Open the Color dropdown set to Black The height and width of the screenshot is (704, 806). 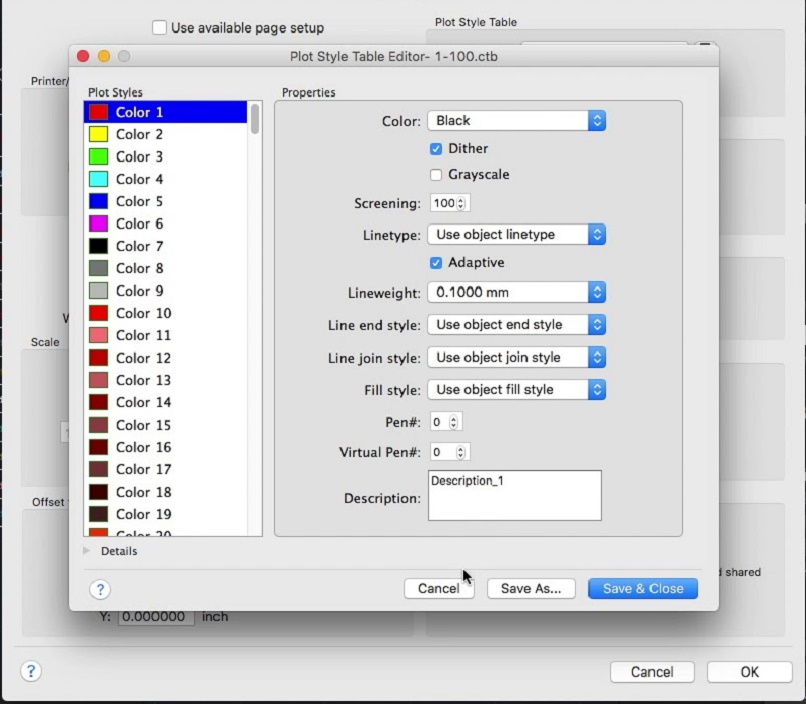(x=516, y=120)
